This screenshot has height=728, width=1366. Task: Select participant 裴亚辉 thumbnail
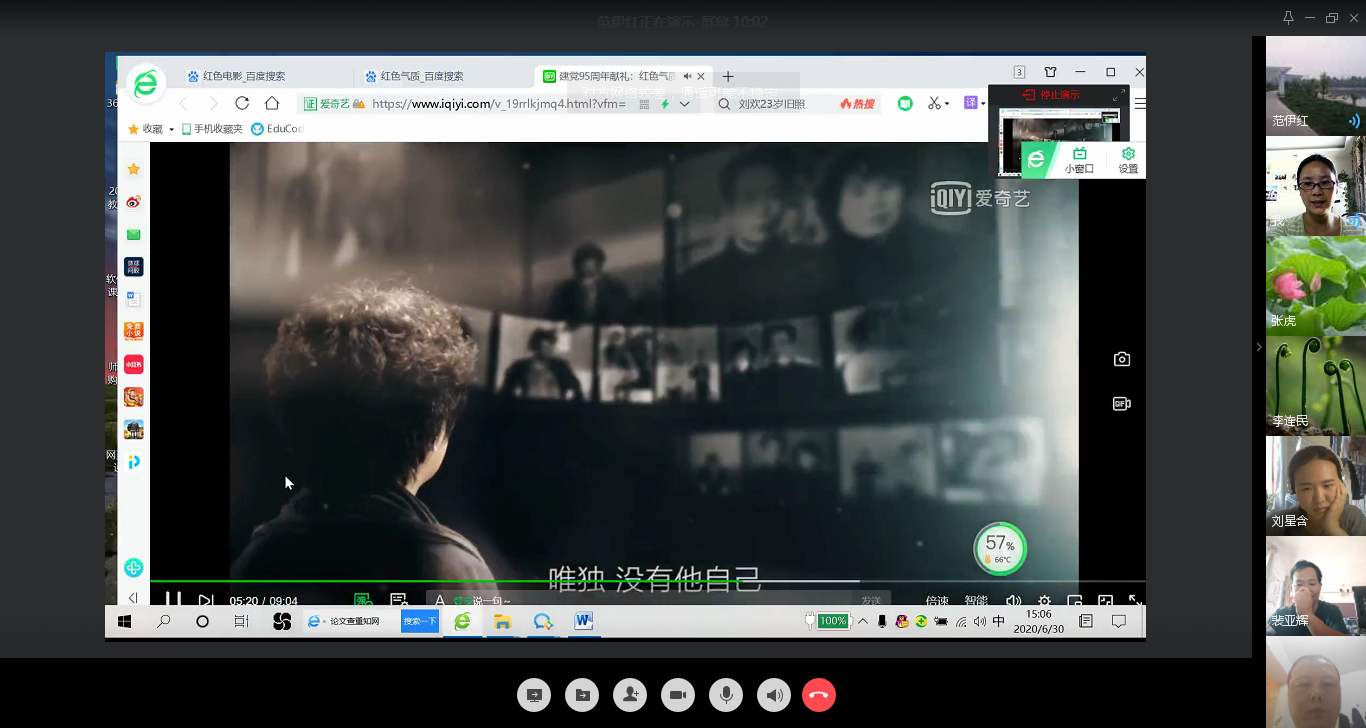point(1316,586)
